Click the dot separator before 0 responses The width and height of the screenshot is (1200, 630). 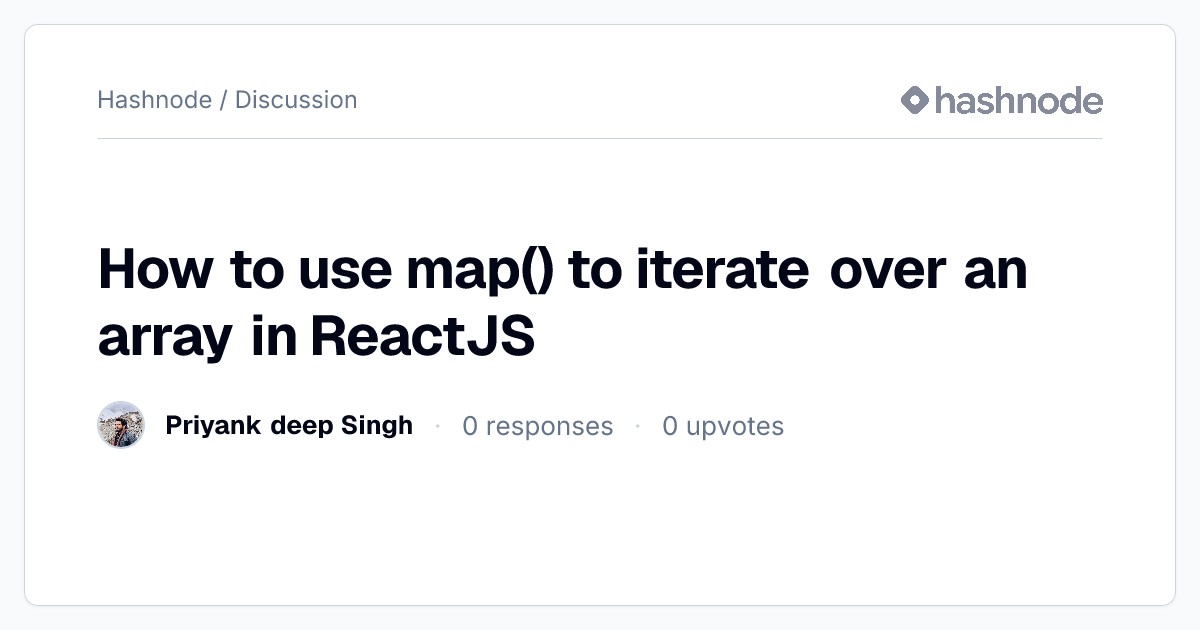[438, 427]
